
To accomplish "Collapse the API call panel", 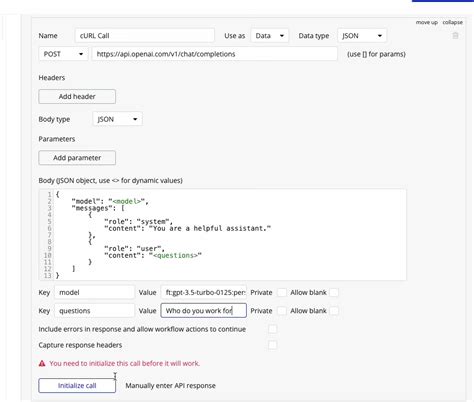I will (452, 22).
